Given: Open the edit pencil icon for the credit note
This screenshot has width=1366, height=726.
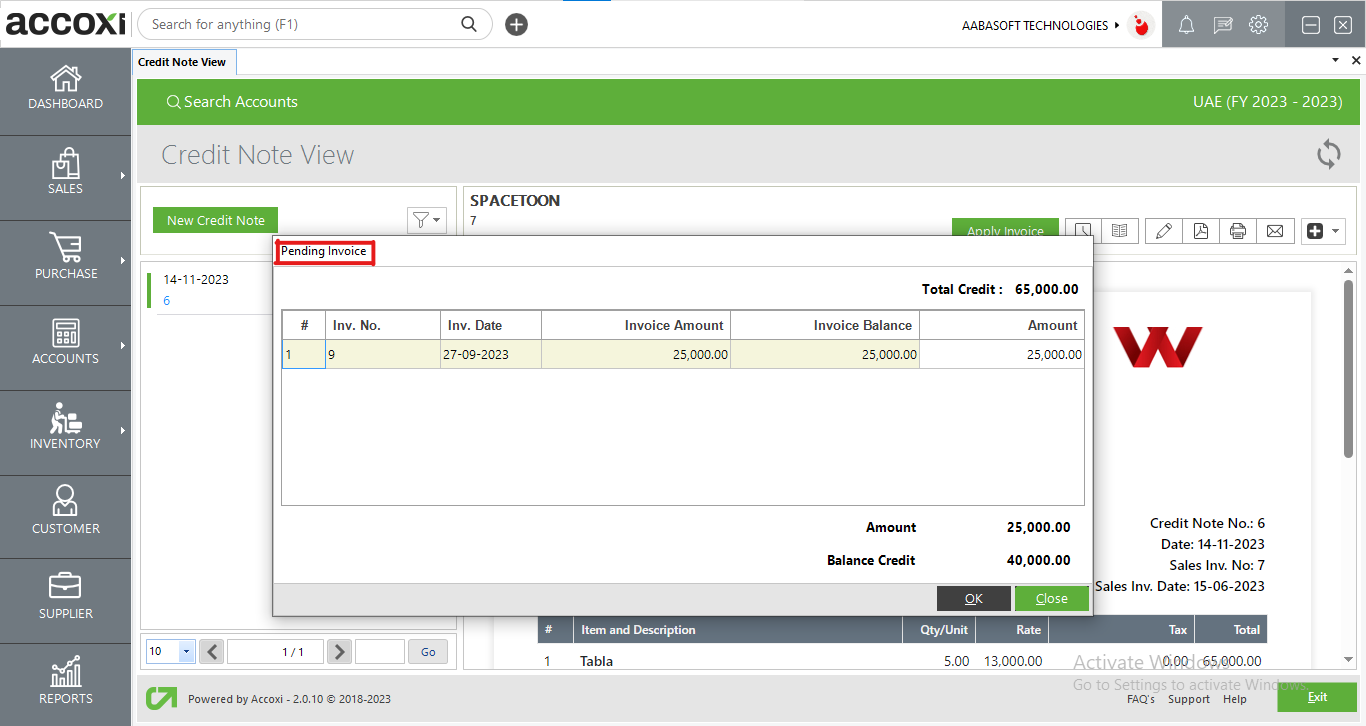Looking at the screenshot, I should click(1163, 231).
